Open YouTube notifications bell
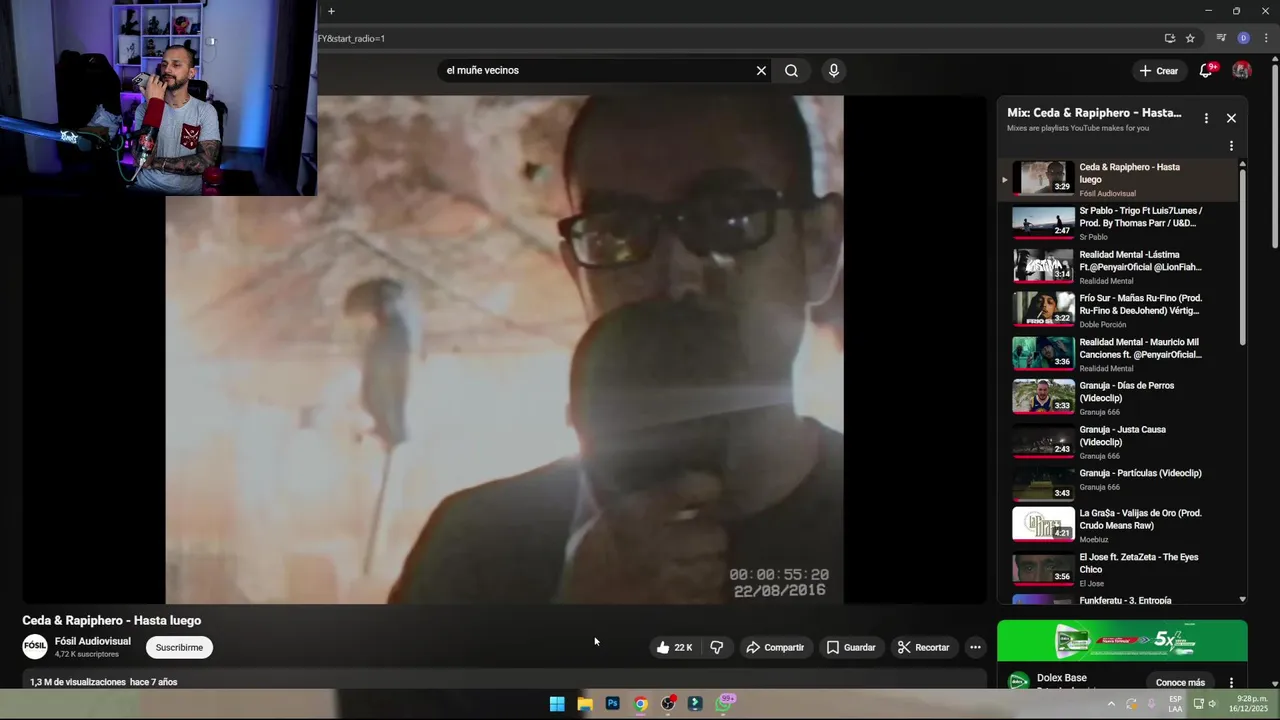Viewport: 1280px width, 720px height. [x=1206, y=70]
